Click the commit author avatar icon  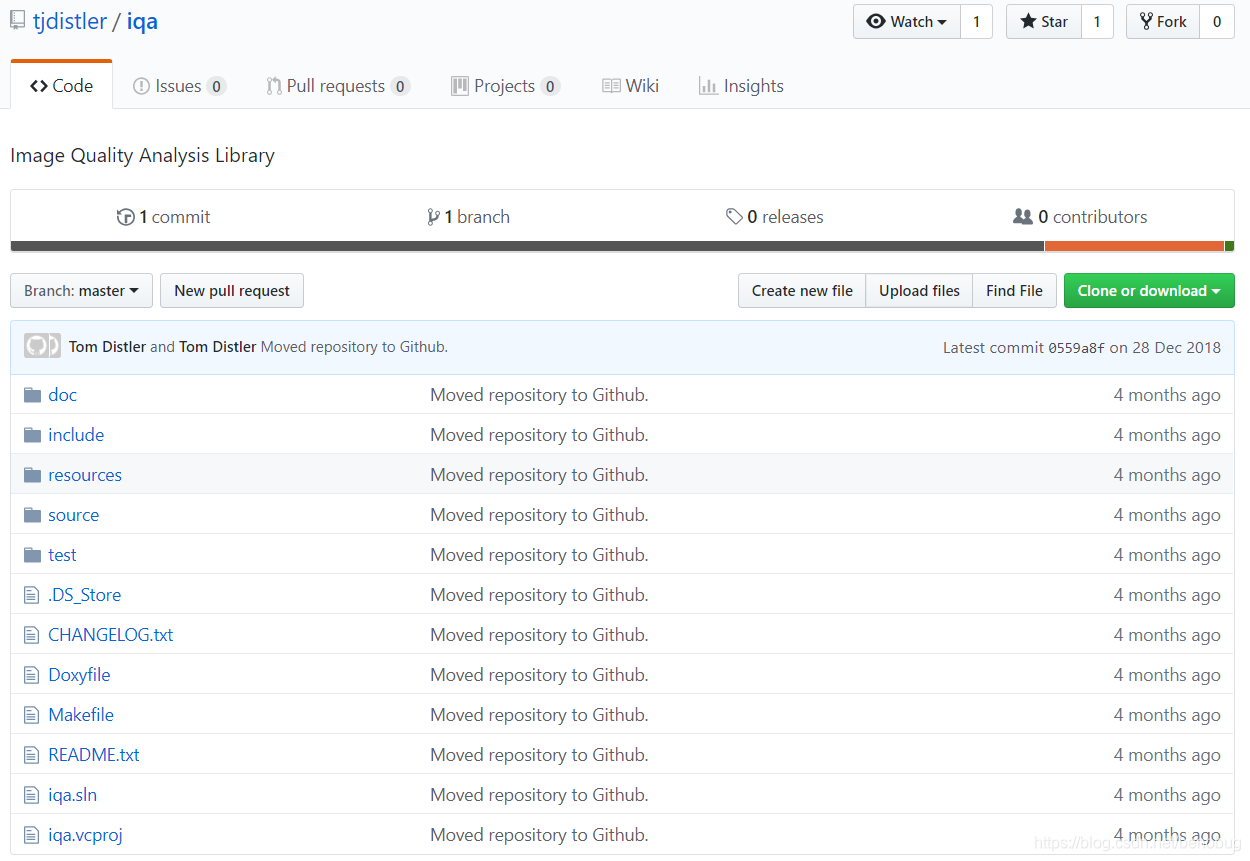click(42, 346)
